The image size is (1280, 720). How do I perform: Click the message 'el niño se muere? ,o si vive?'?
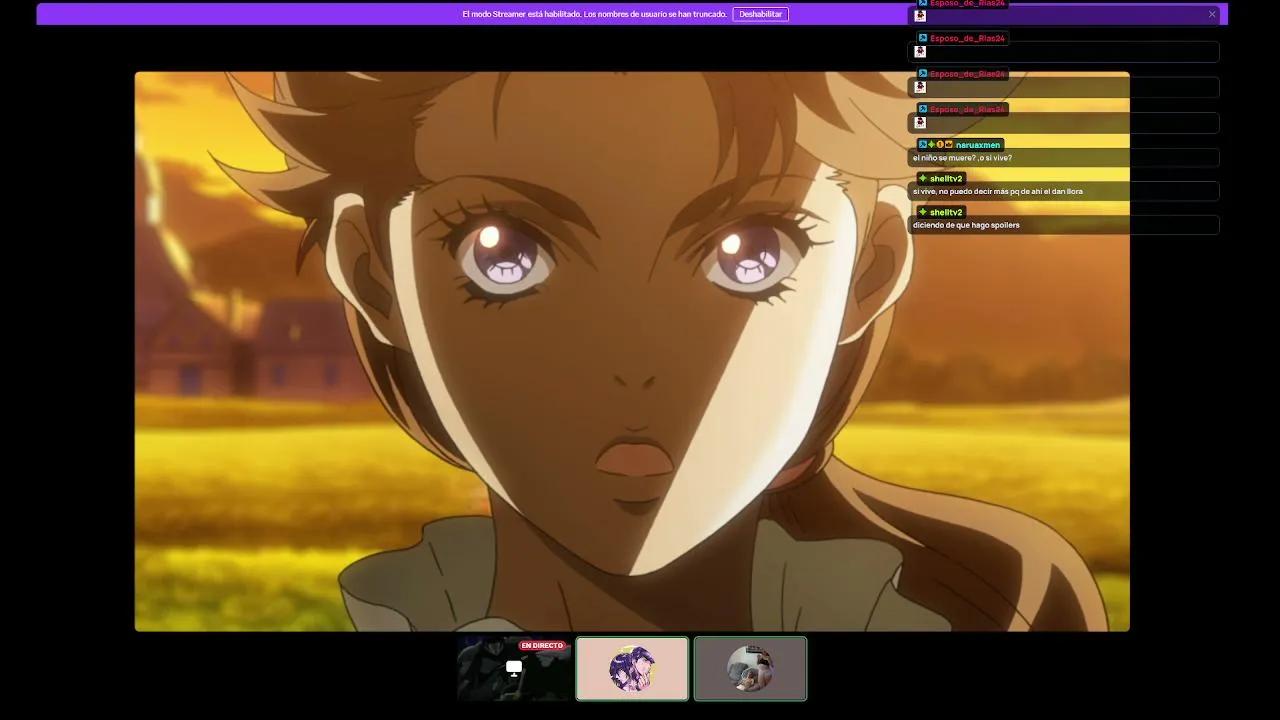pyautogui.click(x=962, y=158)
